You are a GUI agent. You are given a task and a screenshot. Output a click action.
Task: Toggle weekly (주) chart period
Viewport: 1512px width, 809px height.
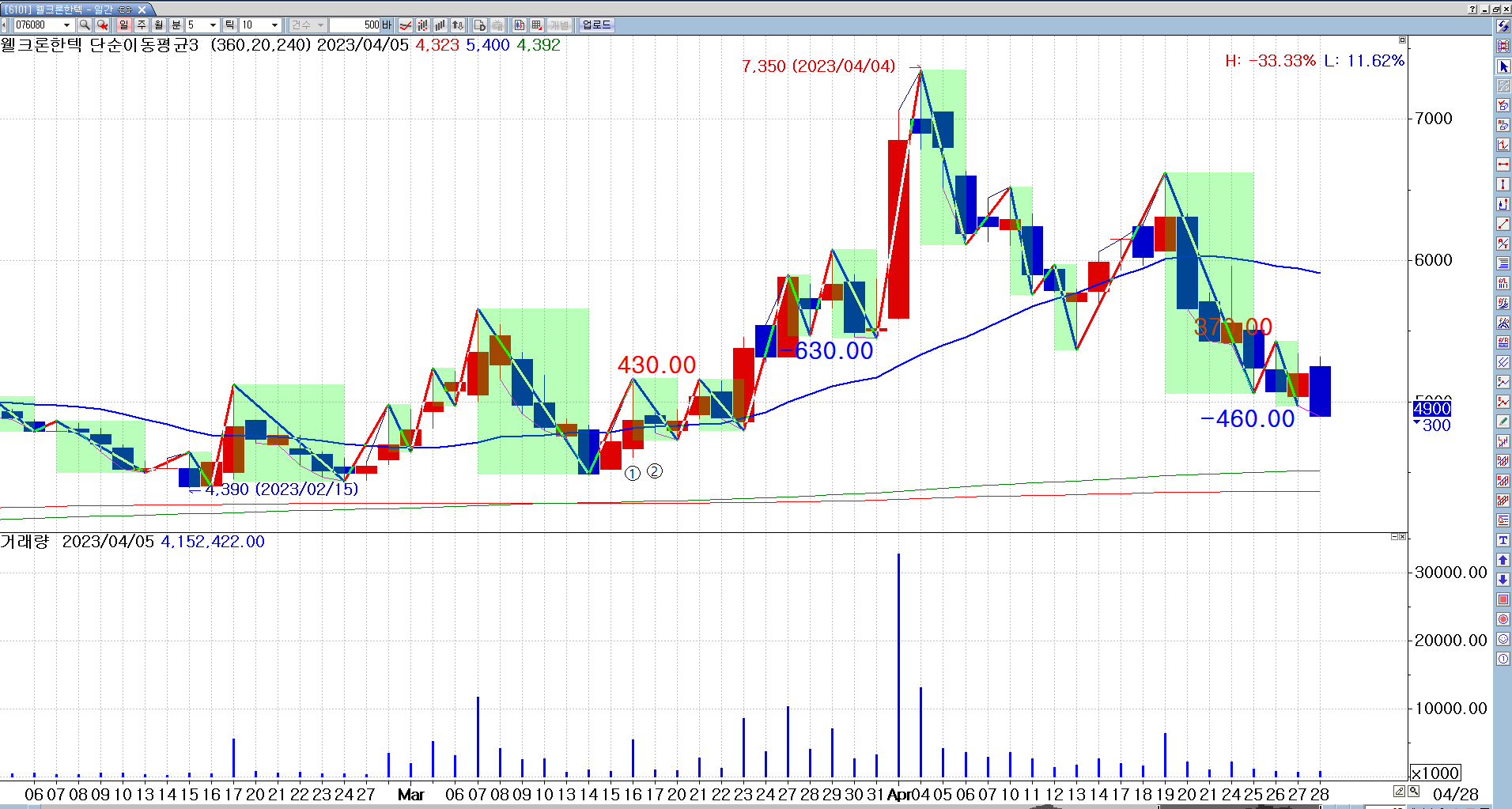tap(141, 25)
